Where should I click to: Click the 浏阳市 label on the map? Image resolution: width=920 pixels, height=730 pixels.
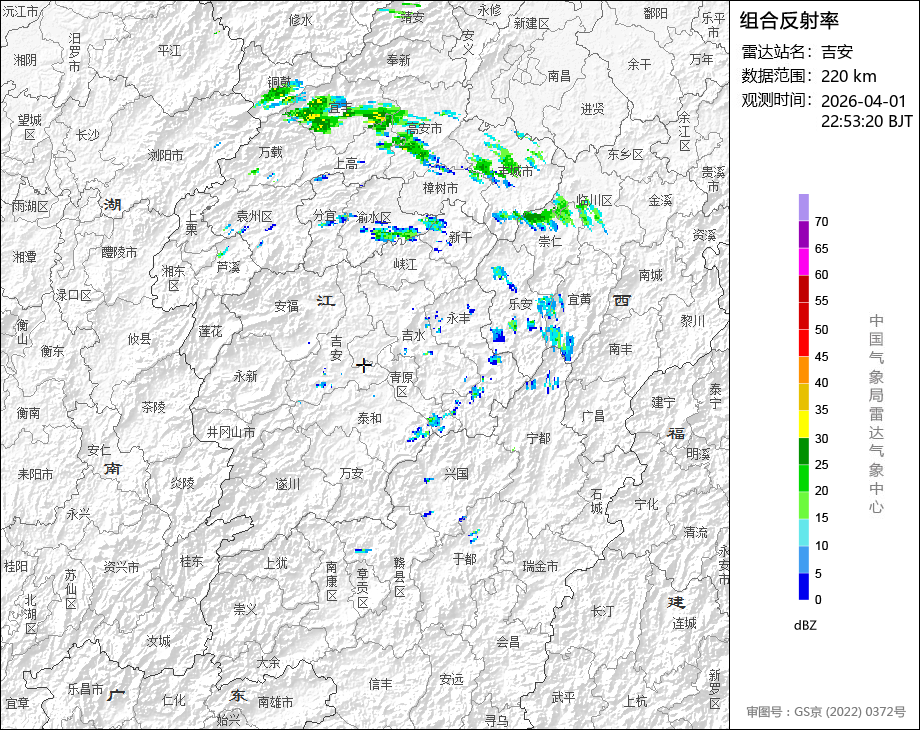[x=165, y=155]
